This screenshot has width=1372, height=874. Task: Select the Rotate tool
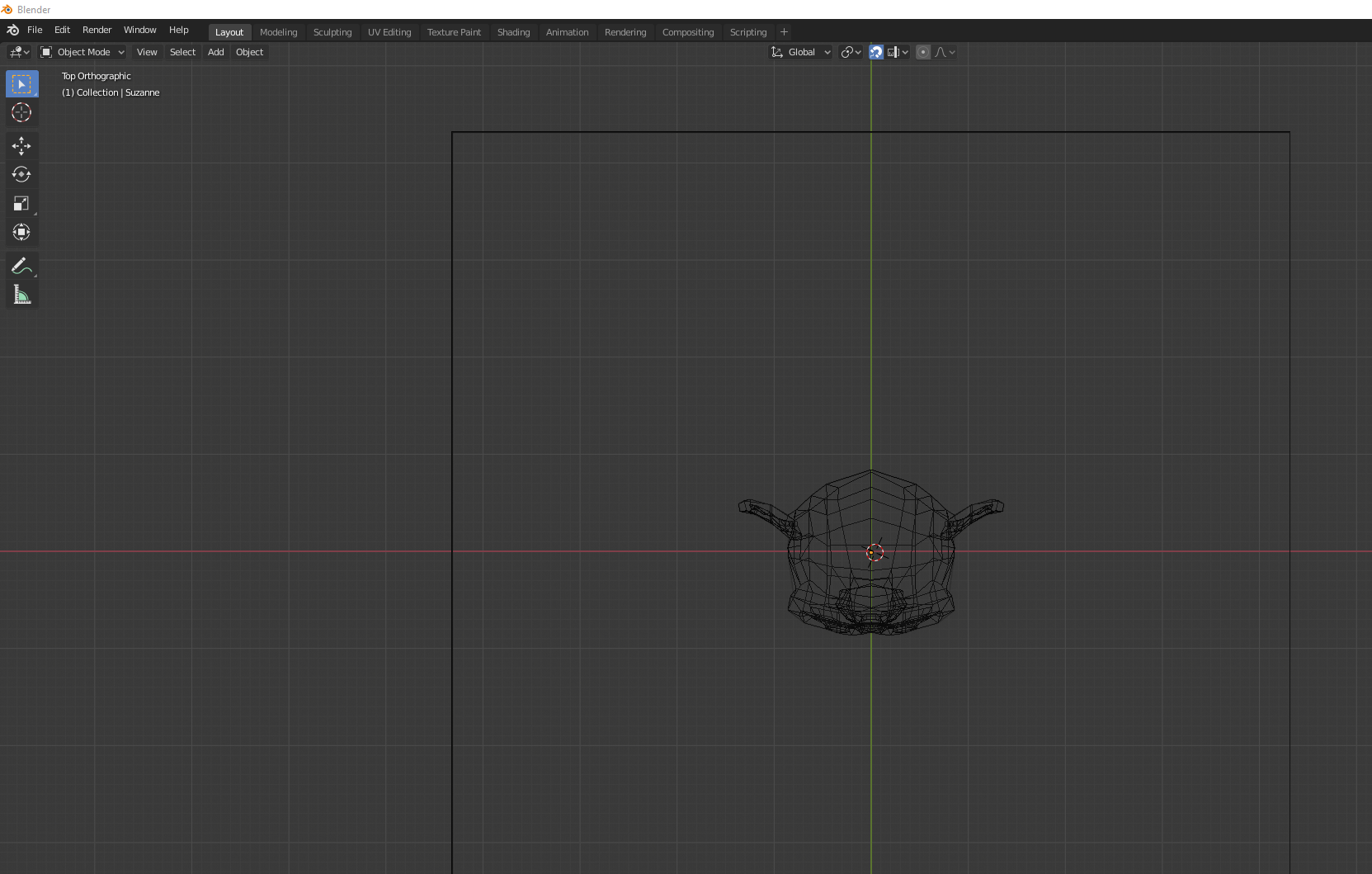pos(21,174)
